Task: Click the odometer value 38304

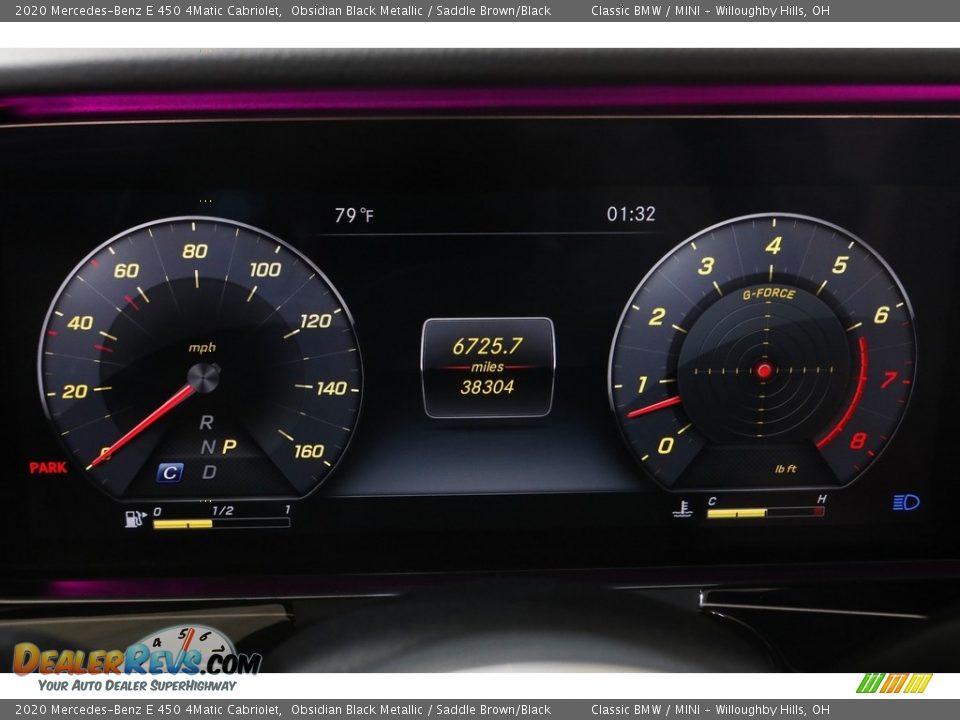Action: coord(487,387)
